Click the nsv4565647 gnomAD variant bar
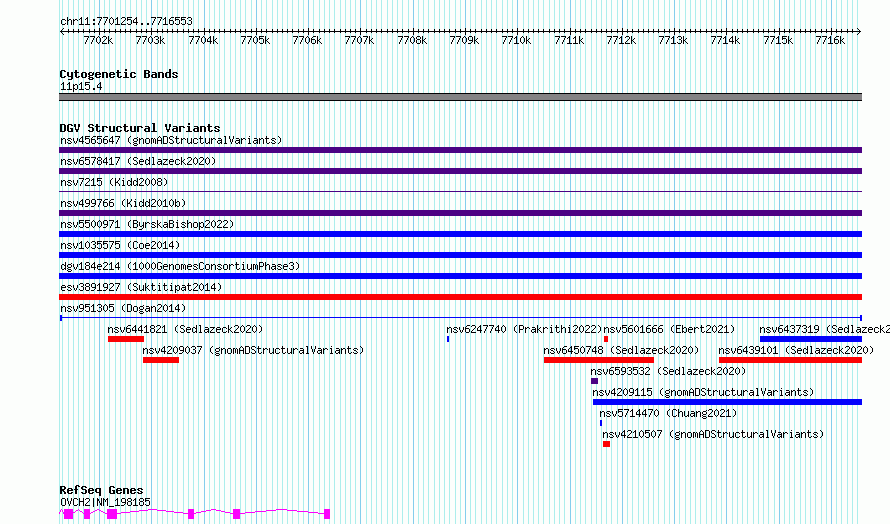 pos(460,150)
